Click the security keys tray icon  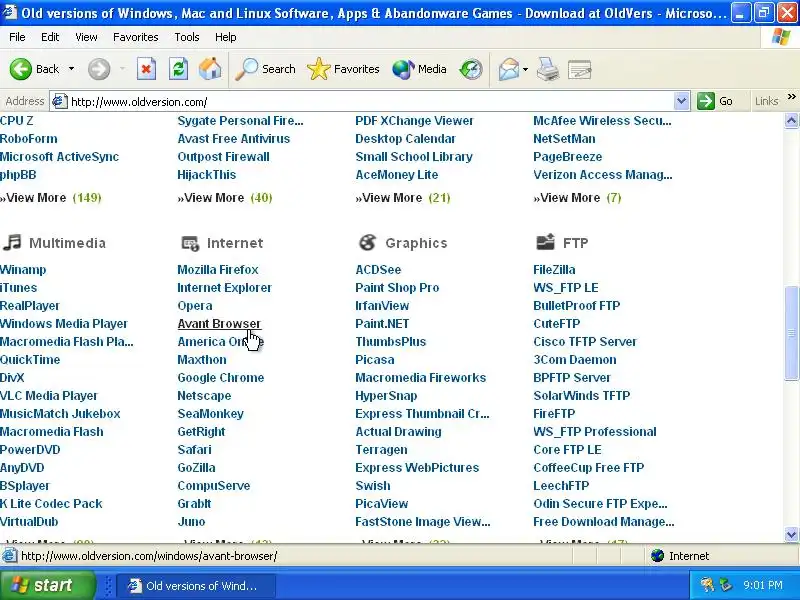[x=707, y=585]
